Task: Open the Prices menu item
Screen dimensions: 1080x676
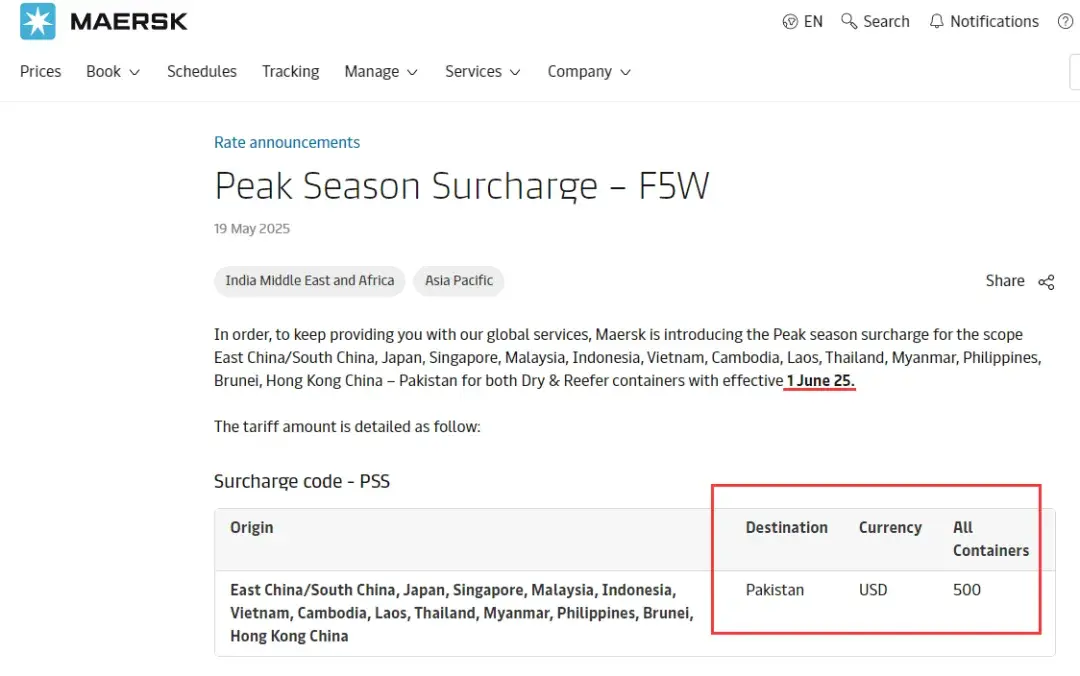Action: (41, 71)
